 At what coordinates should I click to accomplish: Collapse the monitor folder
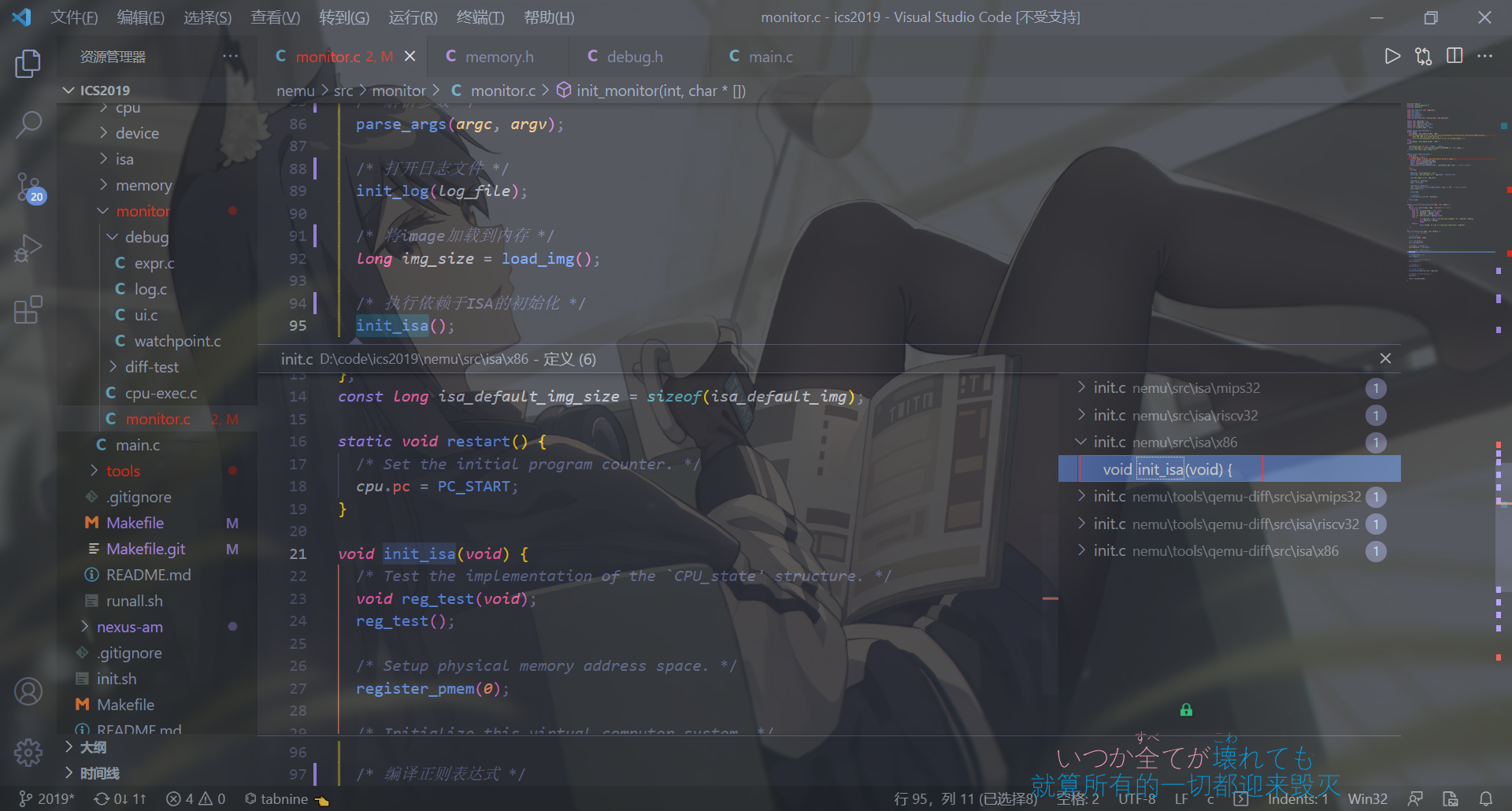[x=157, y=211]
